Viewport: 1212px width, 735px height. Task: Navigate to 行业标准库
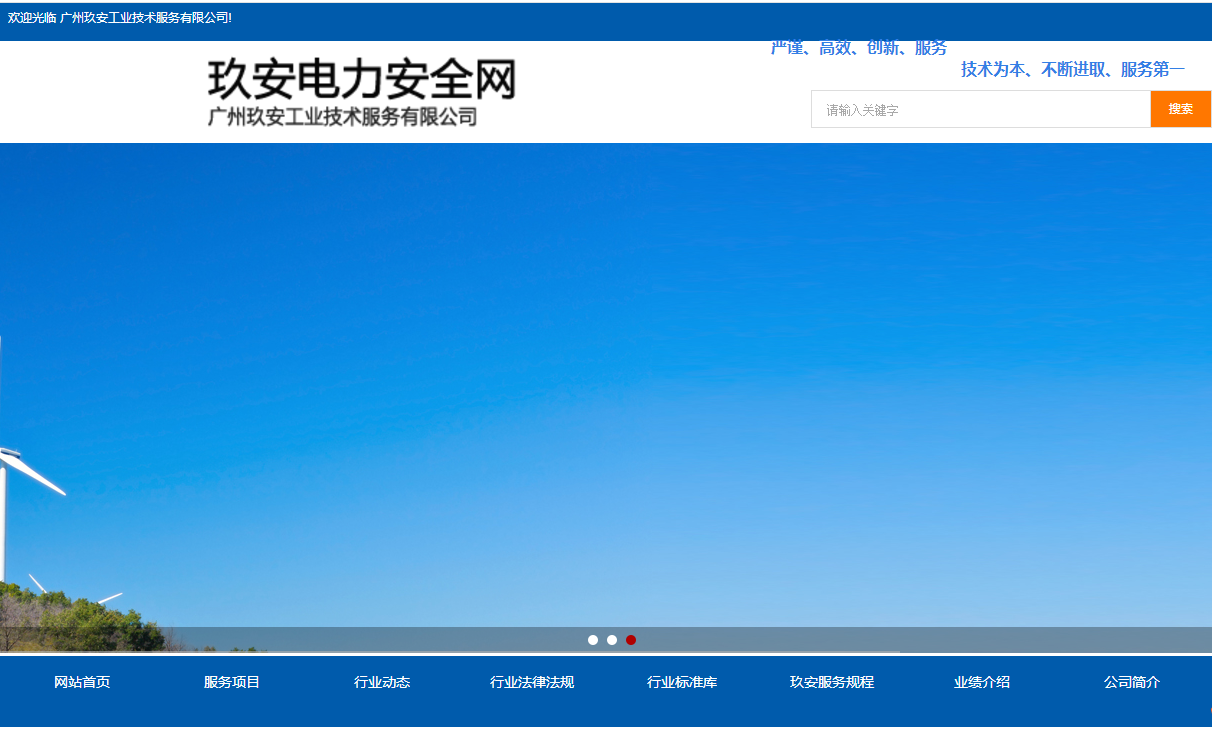[x=682, y=682]
